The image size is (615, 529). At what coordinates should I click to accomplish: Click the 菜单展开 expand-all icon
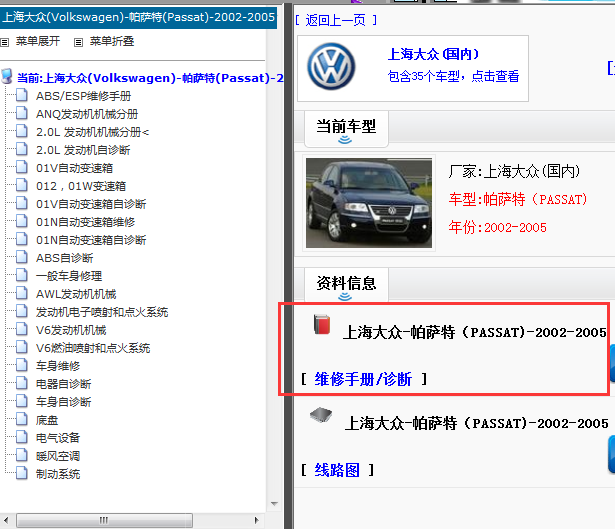[4, 42]
